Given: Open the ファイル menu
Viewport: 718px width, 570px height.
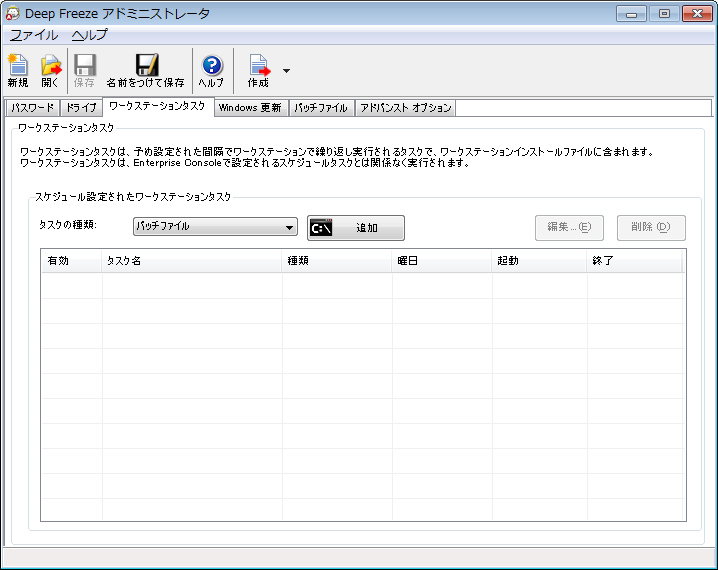Looking at the screenshot, I should point(33,35).
